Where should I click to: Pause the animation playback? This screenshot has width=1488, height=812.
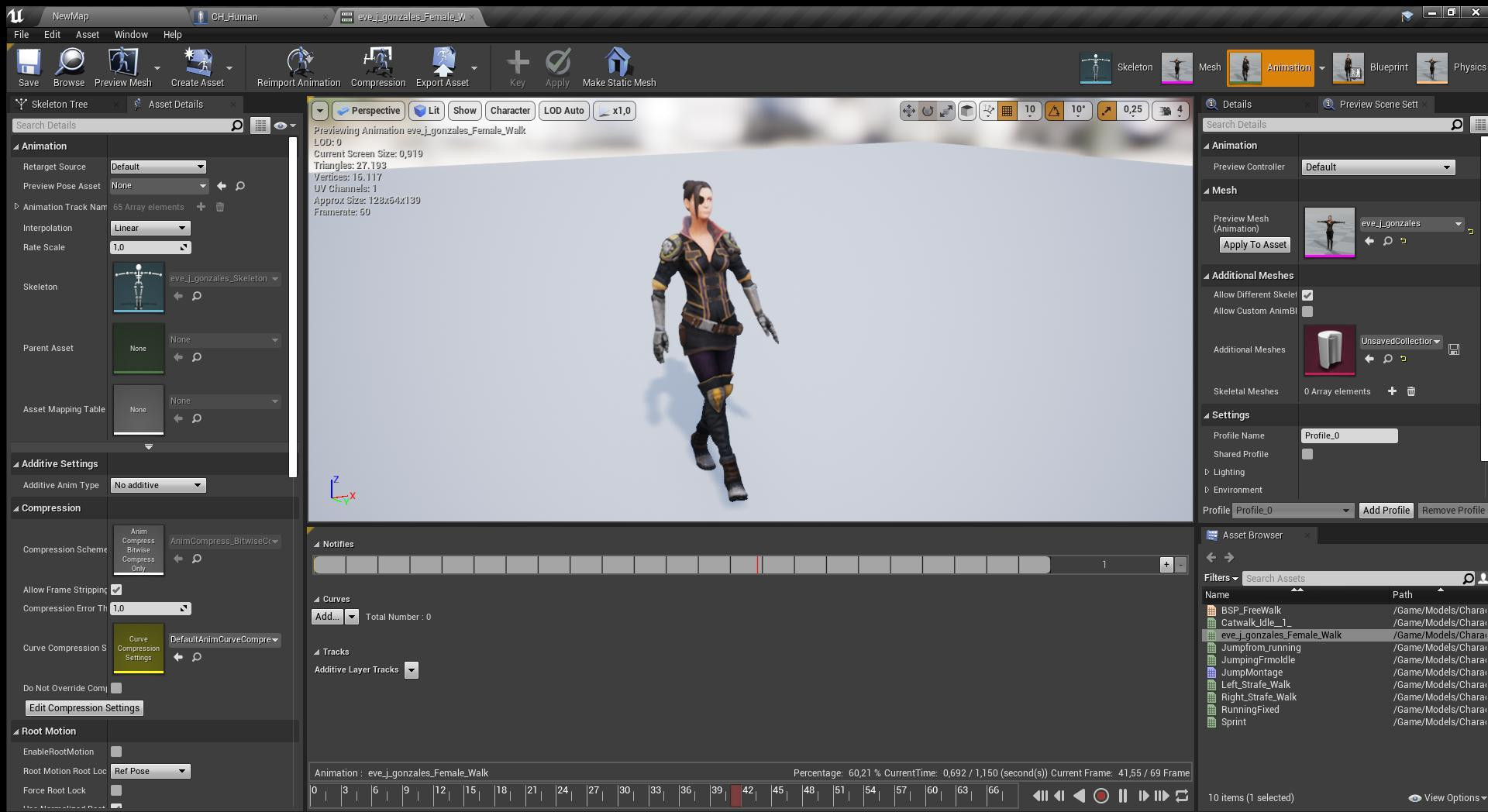[x=1122, y=796]
